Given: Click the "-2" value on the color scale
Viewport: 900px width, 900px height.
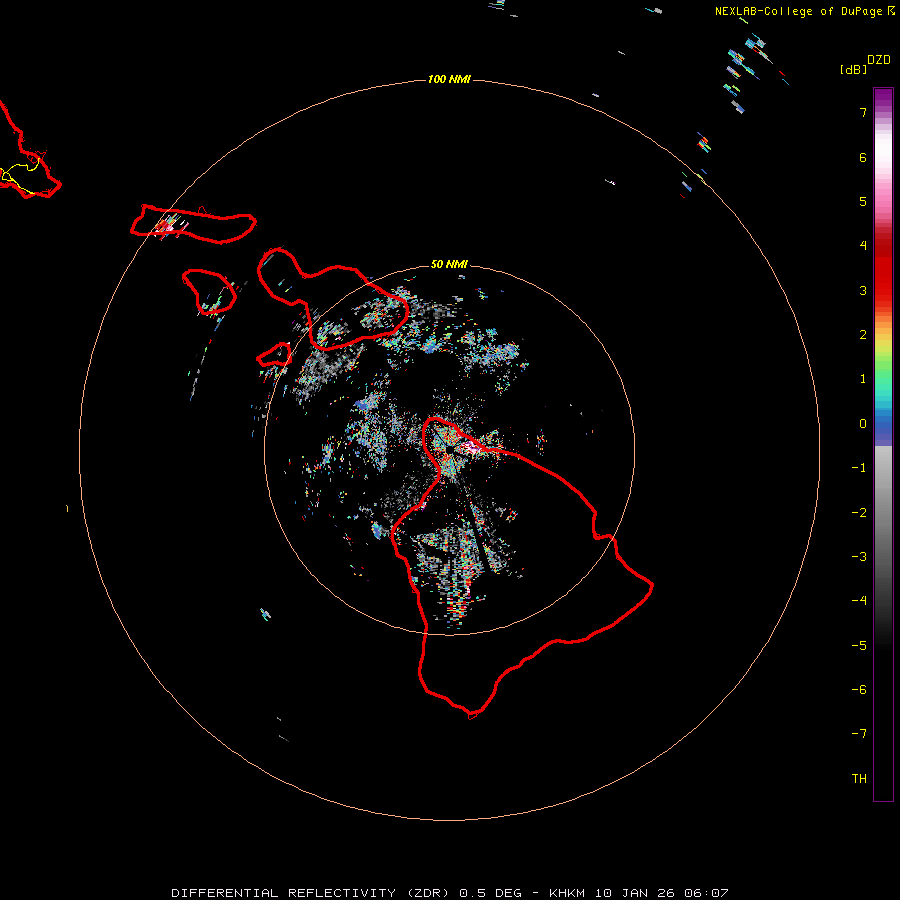Looking at the screenshot, I should coord(859,513).
